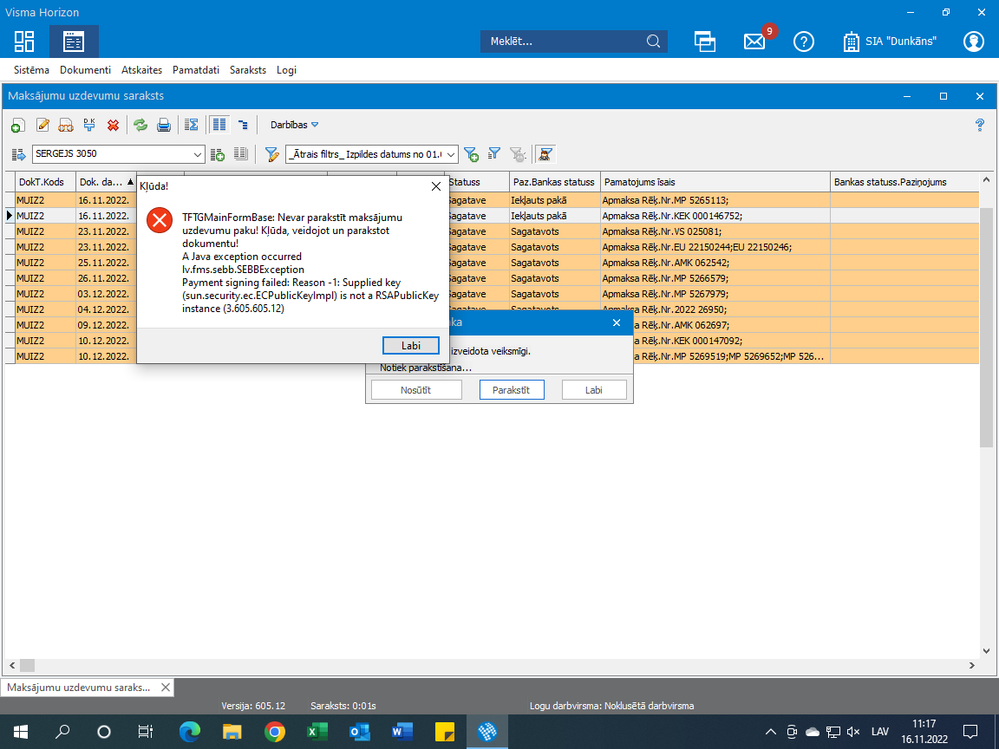Toggle the column view mode button
The image size is (999, 749).
tap(218, 125)
